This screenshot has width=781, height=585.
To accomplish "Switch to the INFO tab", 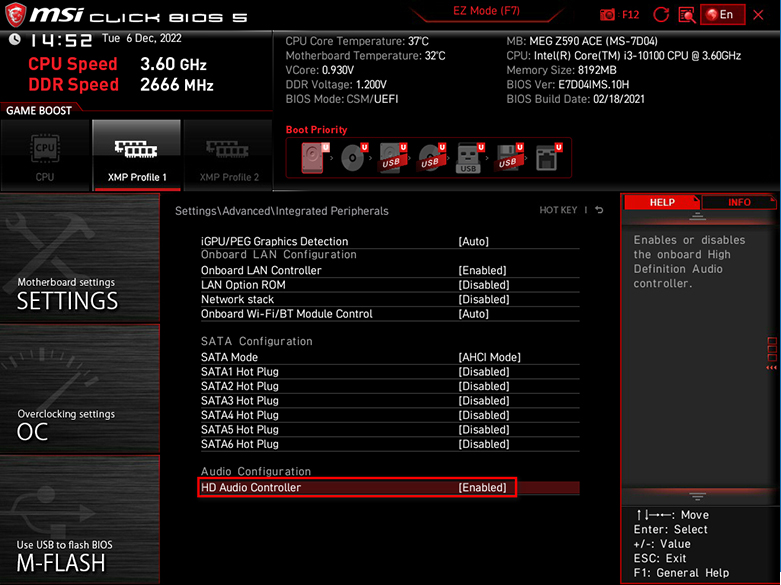I will pyautogui.click(x=739, y=202).
